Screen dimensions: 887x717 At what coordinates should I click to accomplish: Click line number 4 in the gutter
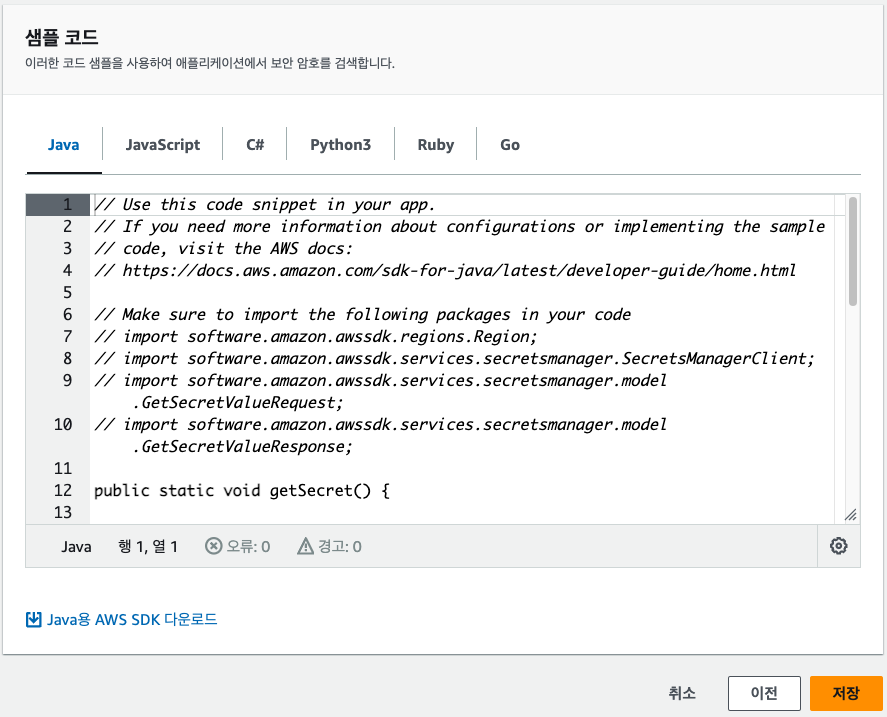[67, 271]
